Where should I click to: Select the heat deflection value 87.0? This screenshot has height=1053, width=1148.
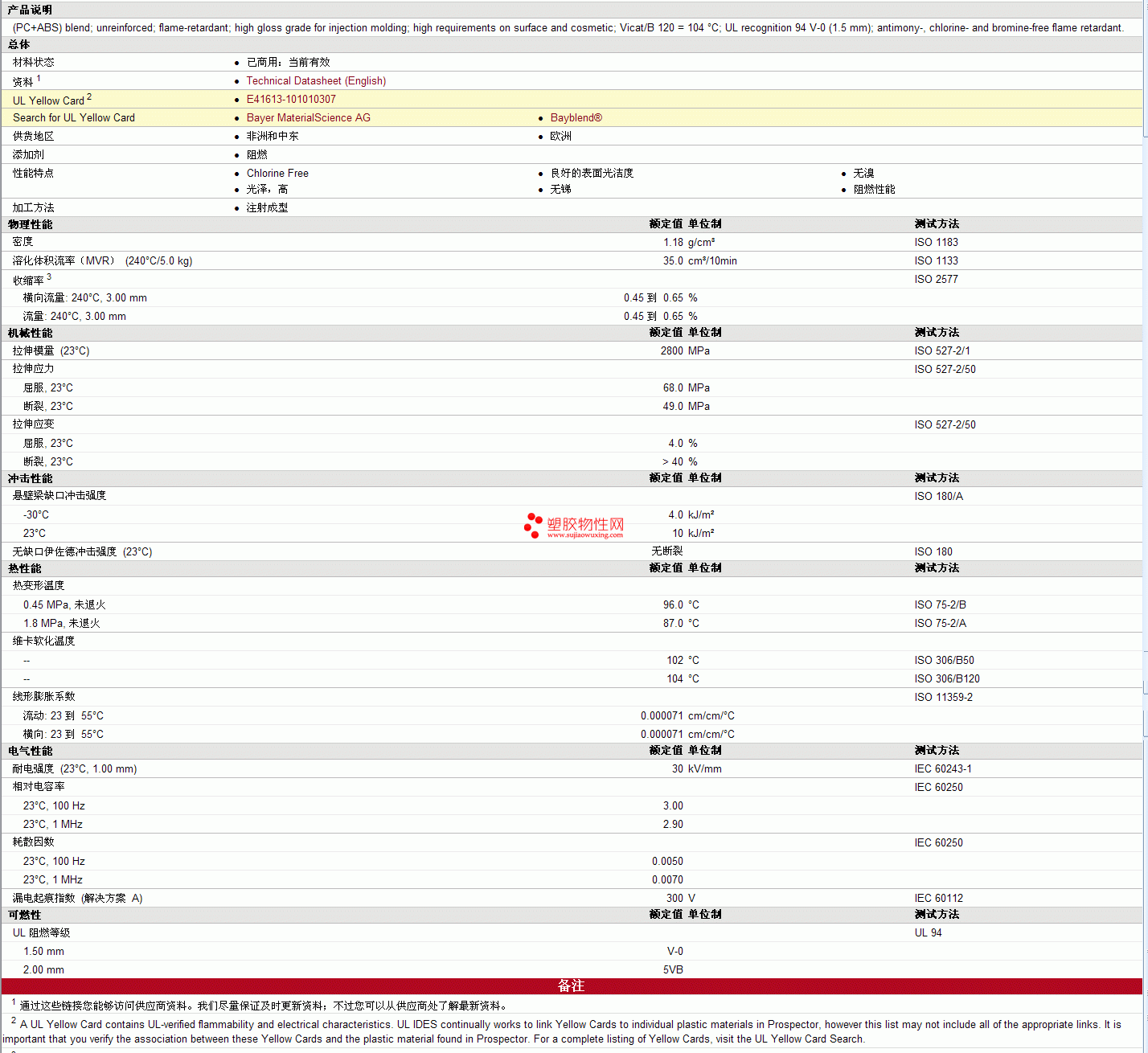(x=674, y=624)
